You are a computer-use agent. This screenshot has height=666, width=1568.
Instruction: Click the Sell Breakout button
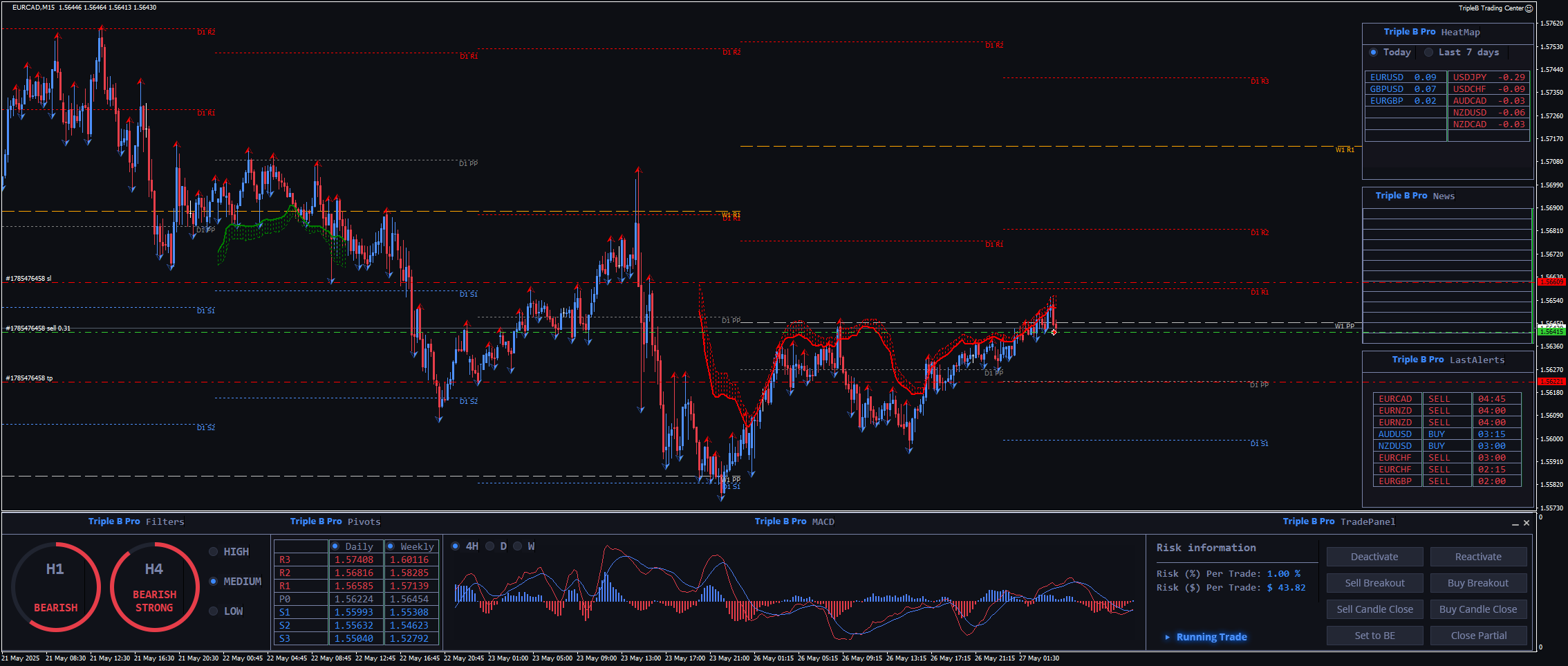[1374, 583]
